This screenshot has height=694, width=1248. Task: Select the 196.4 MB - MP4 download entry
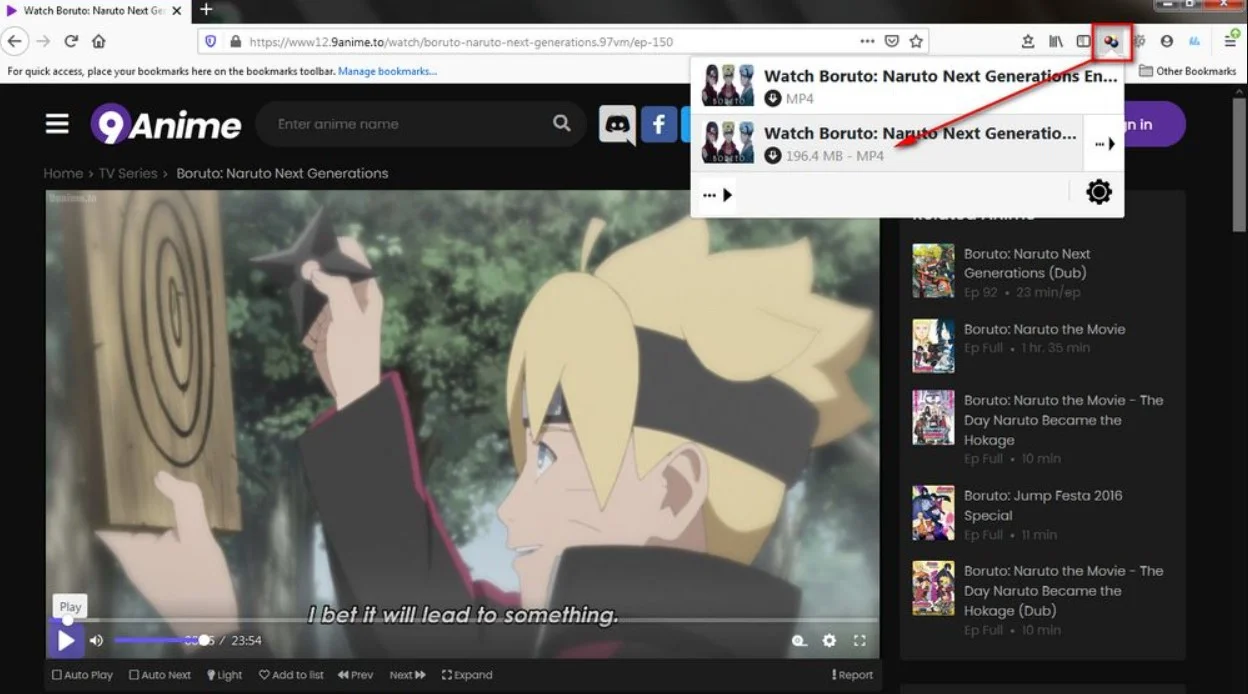[888, 144]
